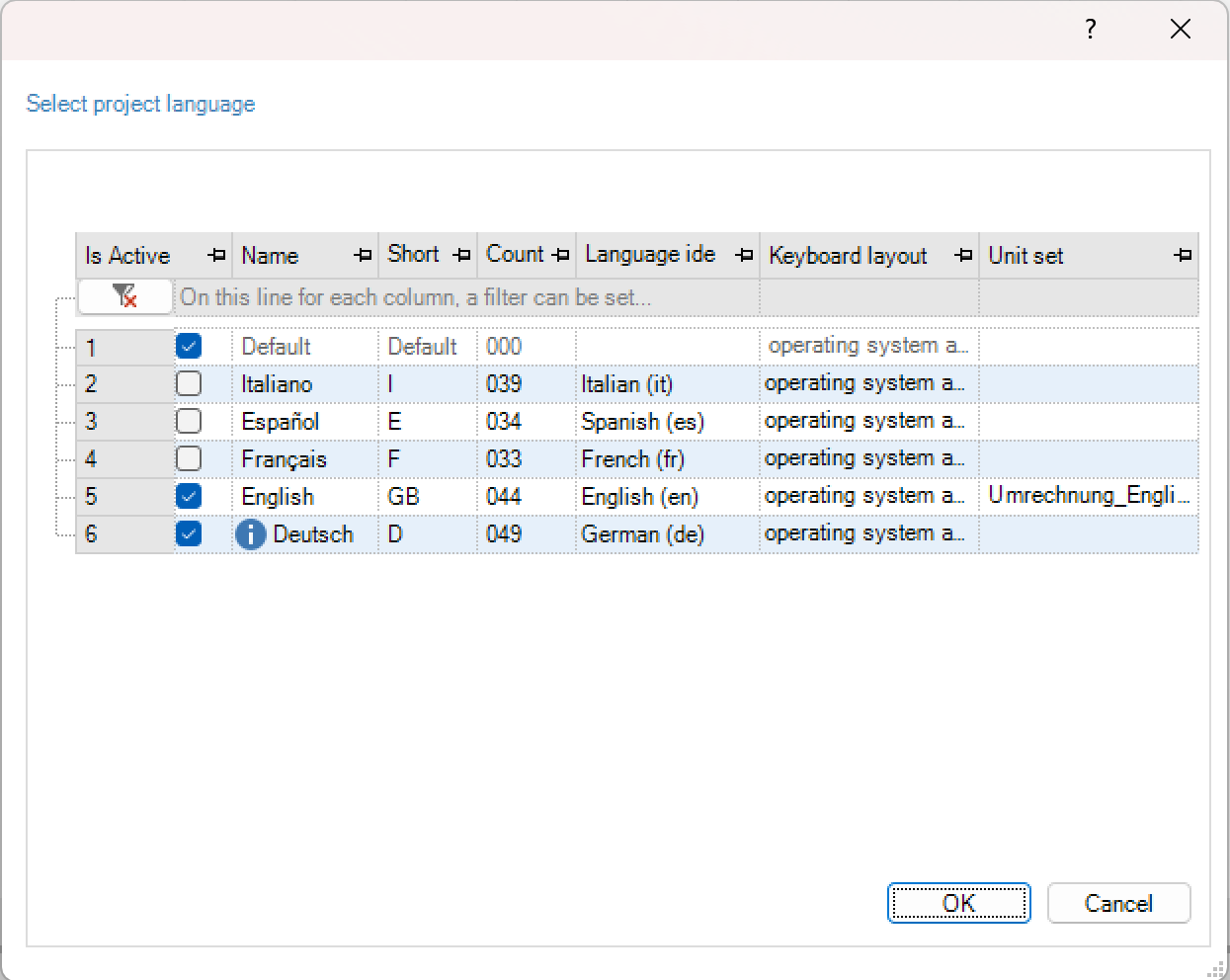Screen dimensions: 1230x980
Task: Enable the Italiano language checkbox
Action: click(x=189, y=383)
